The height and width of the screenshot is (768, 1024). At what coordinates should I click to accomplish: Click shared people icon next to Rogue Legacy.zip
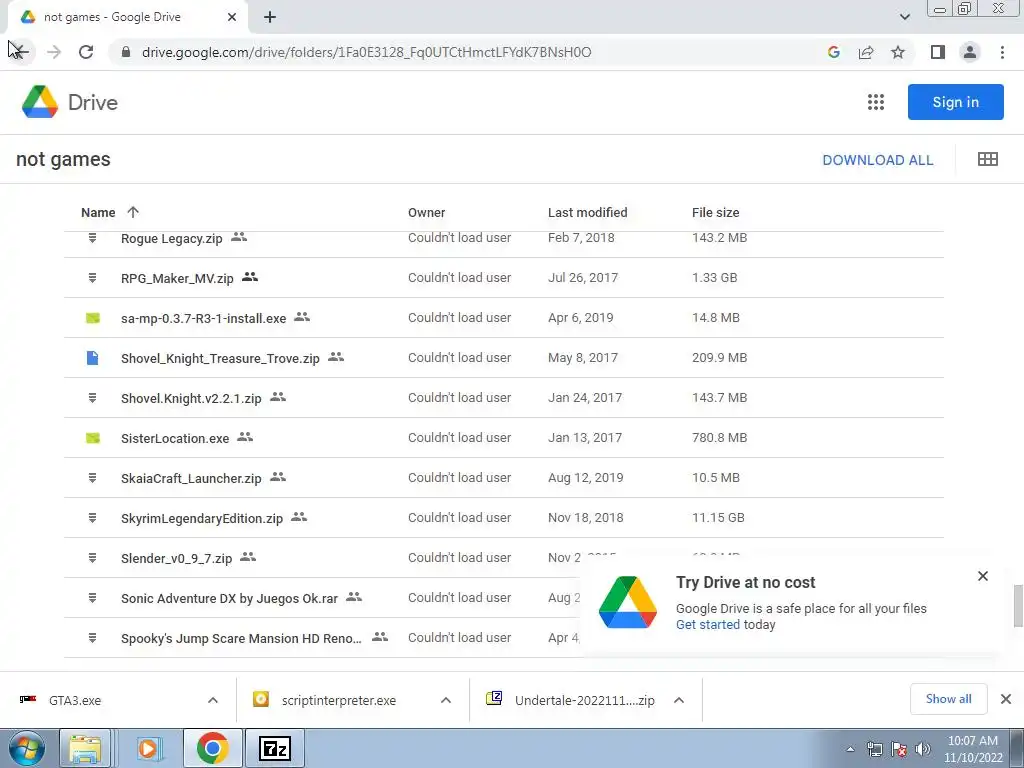(x=239, y=237)
